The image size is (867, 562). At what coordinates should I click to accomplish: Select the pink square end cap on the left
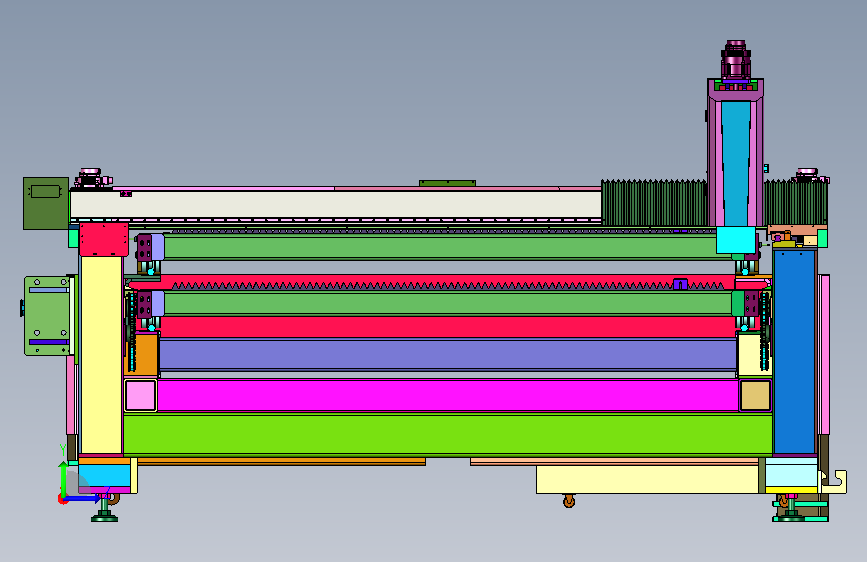(x=140, y=396)
